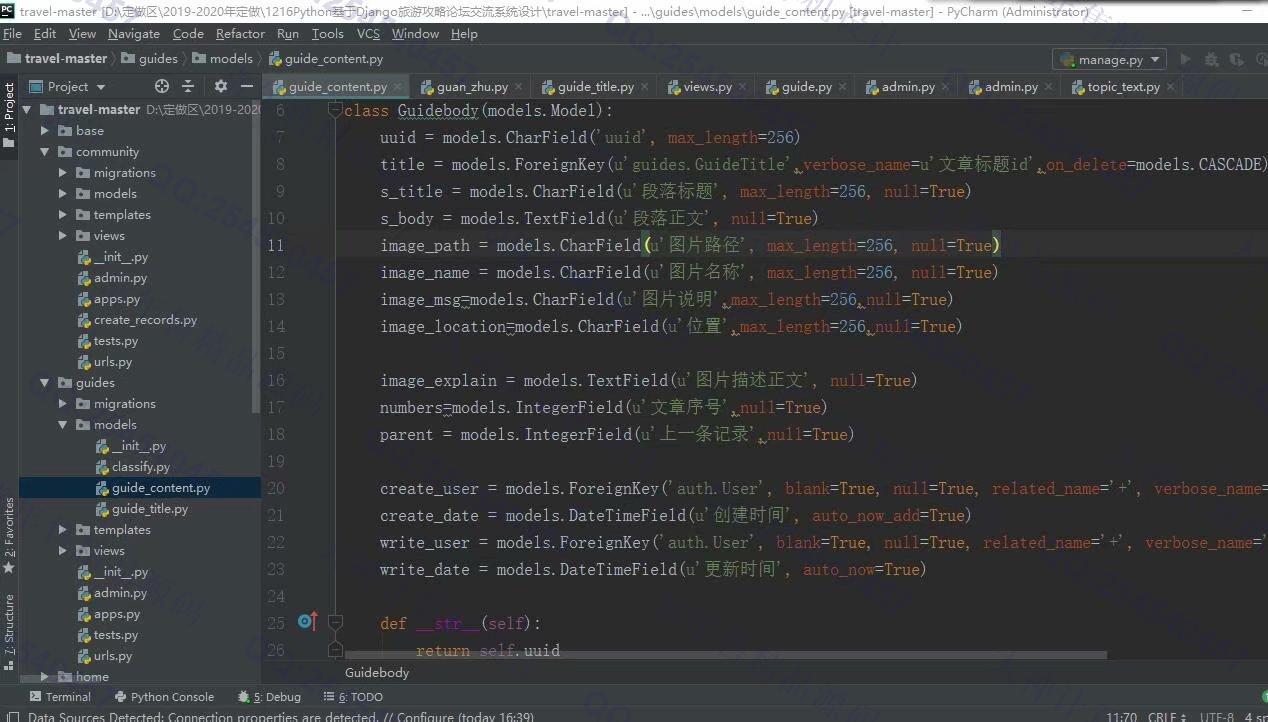Open the 6: TODO tool window

353,697
